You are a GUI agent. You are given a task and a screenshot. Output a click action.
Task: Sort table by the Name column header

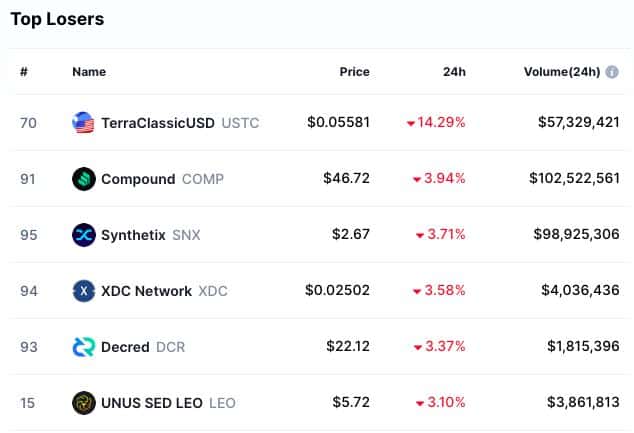(89, 72)
